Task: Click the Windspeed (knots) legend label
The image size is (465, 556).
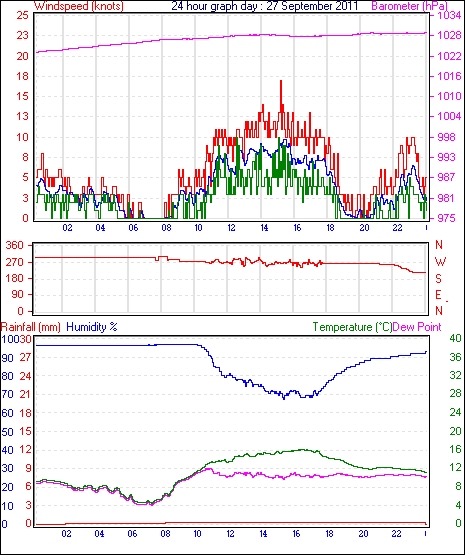Action: (x=78, y=6)
